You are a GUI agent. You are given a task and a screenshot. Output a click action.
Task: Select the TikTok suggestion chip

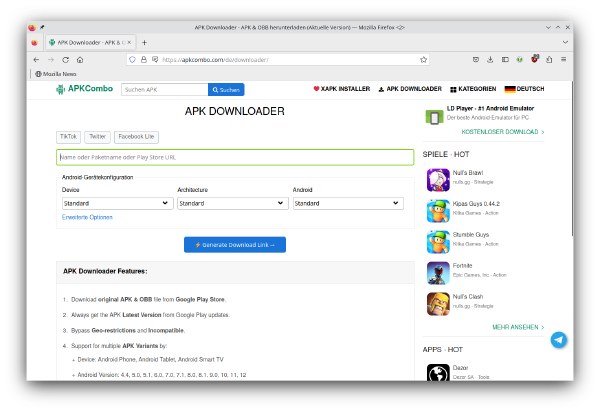point(68,137)
